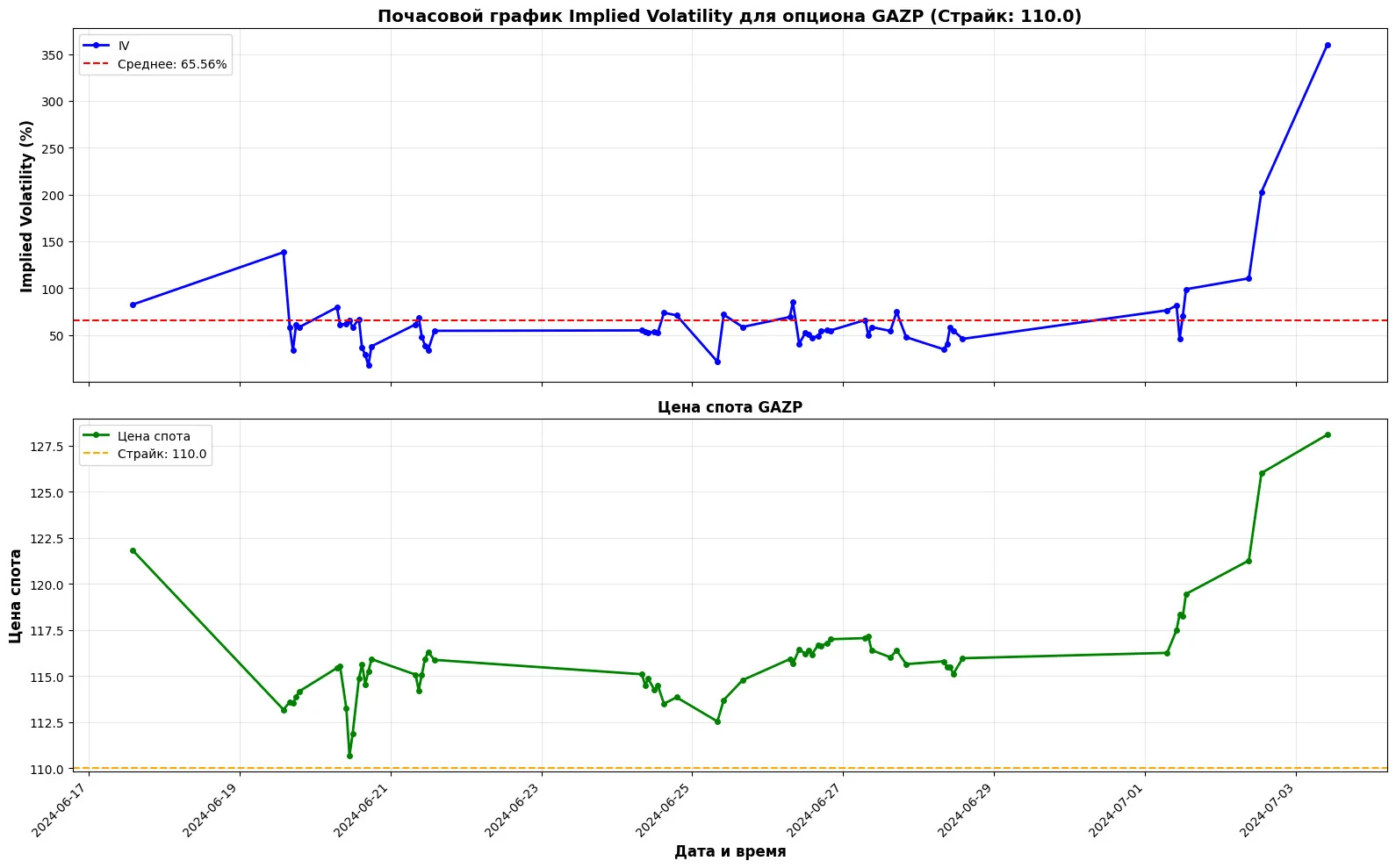Click the "120.0" tick on the spot price axis
Image resolution: width=1396 pixels, height=868 pixels.
48,585
